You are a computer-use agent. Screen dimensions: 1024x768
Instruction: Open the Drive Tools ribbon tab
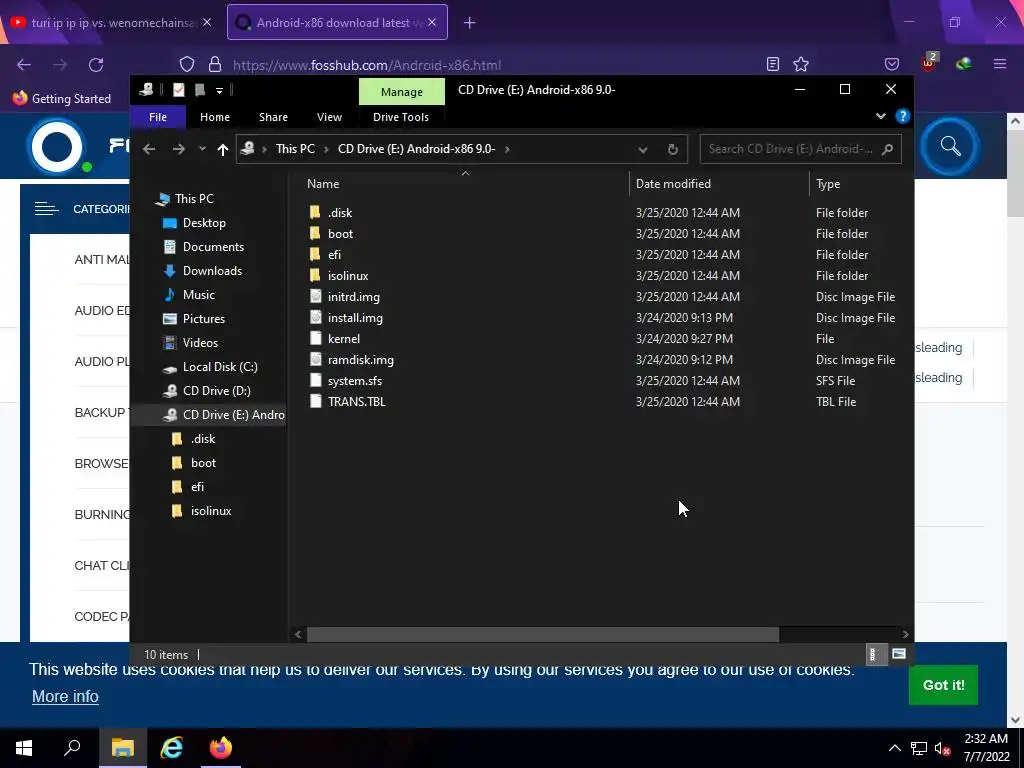(x=401, y=117)
